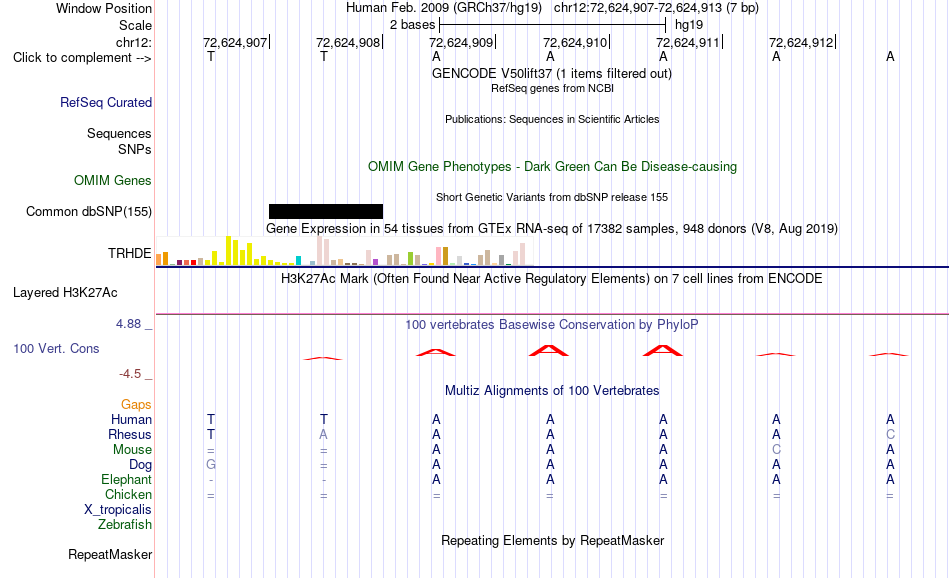Click the faded A in Rhesus row
Viewport: 950px width, 578px height.
click(x=324, y=434)
